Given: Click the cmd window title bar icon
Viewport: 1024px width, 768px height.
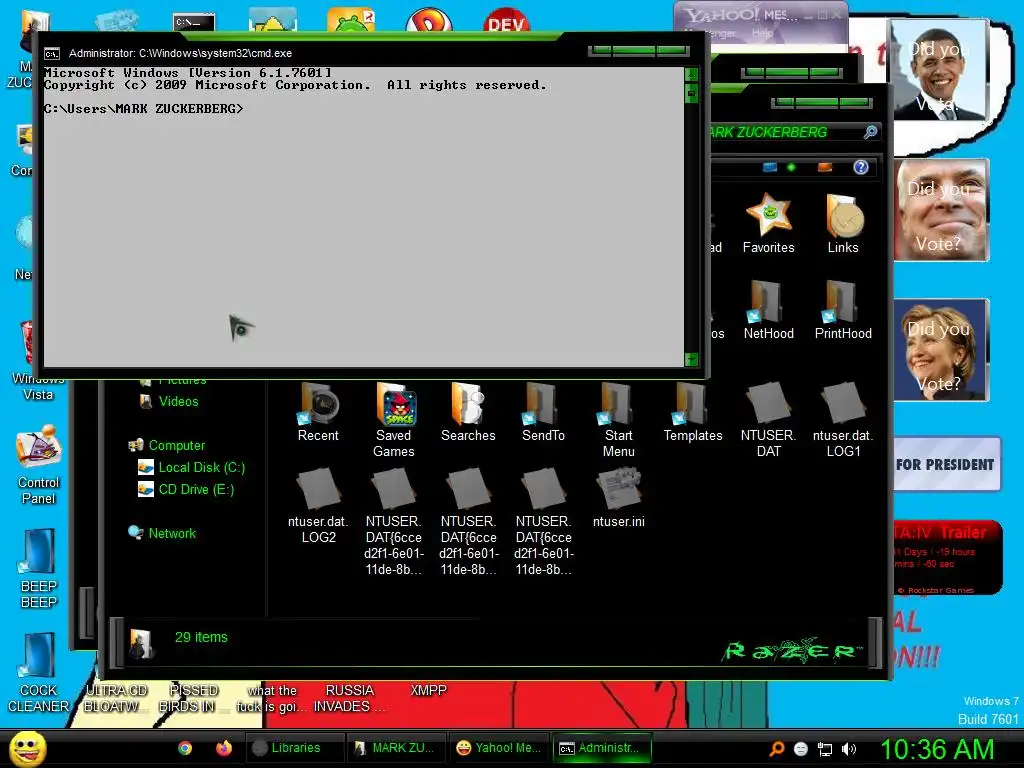Looking at the screenshot, I should [52, 54].
